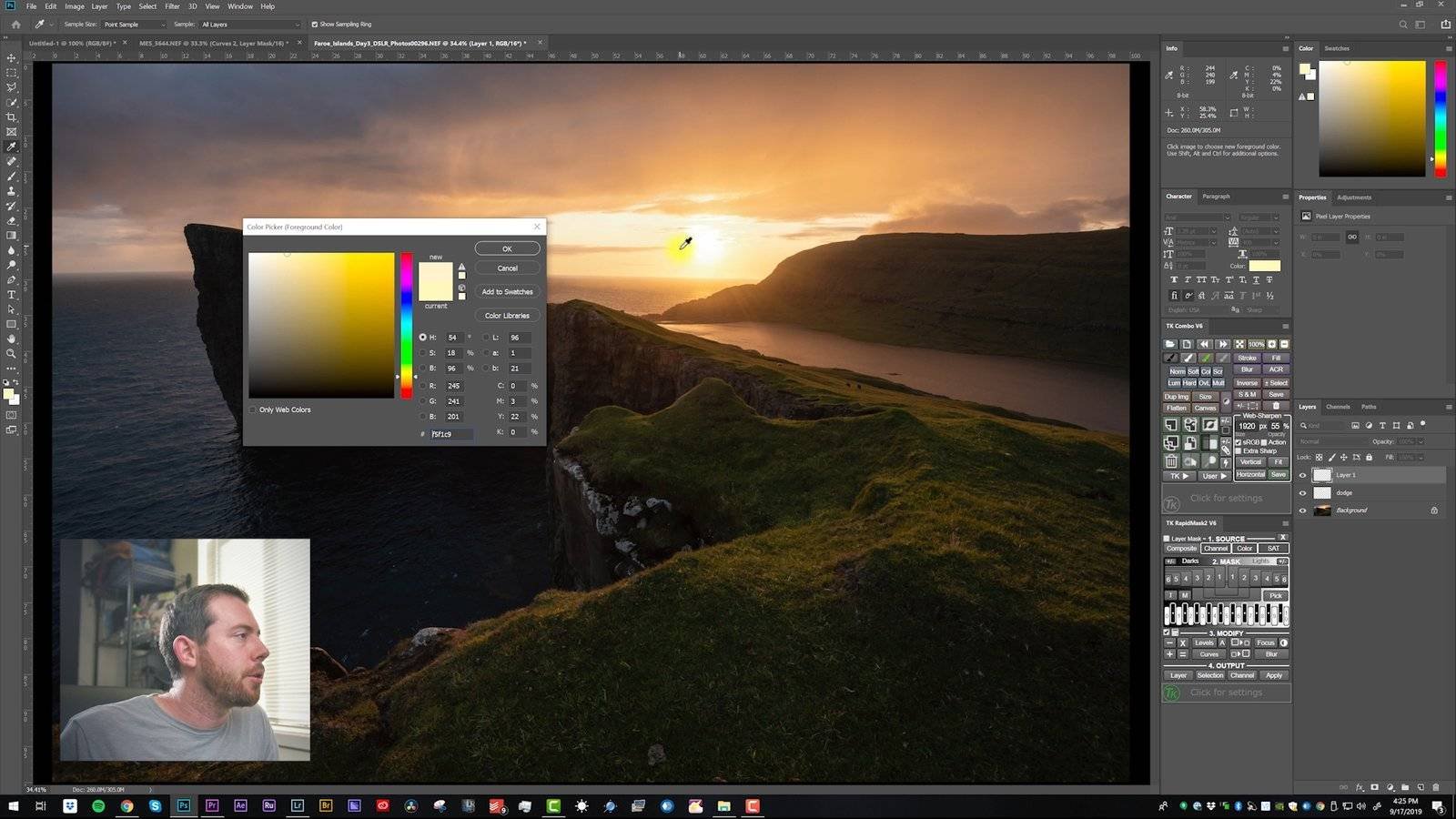Hide the dodge layer with its eye icon
The height and width of the screenshot is (819, 1456).
click(1302, 493)
